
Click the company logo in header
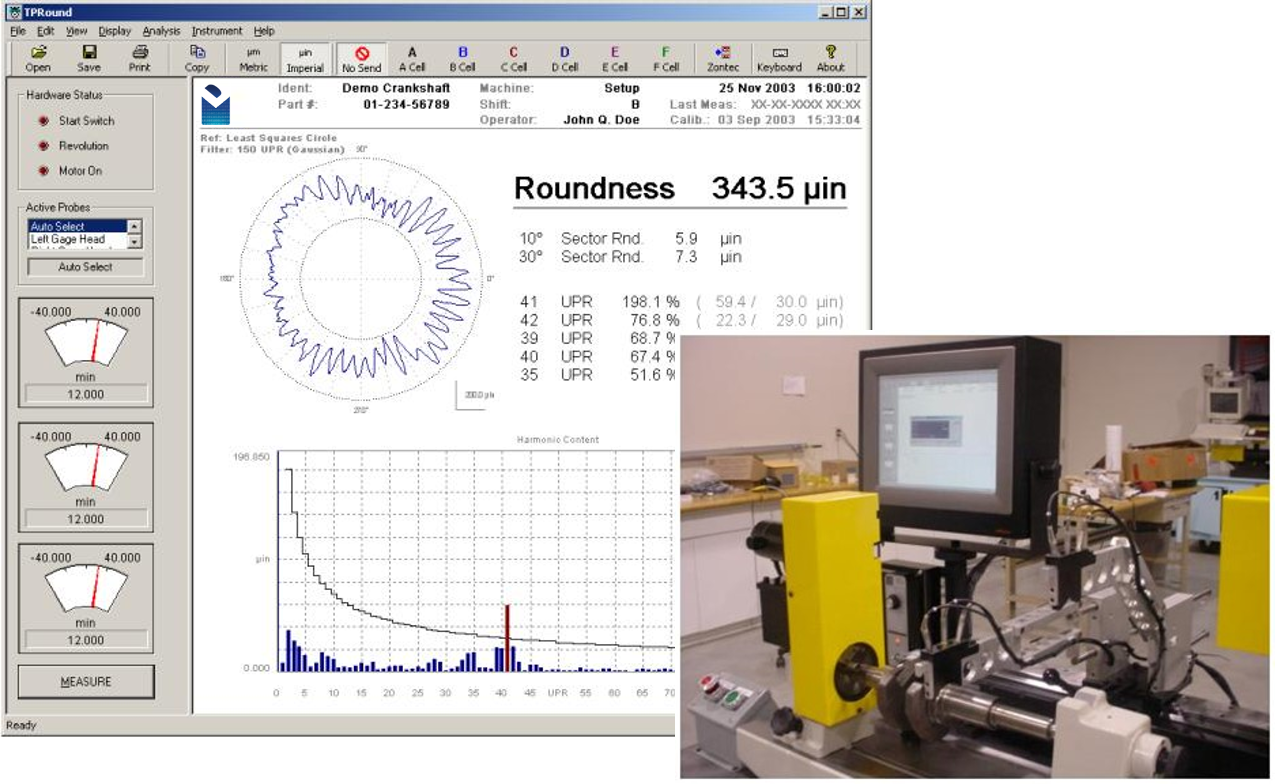(215, 104)
